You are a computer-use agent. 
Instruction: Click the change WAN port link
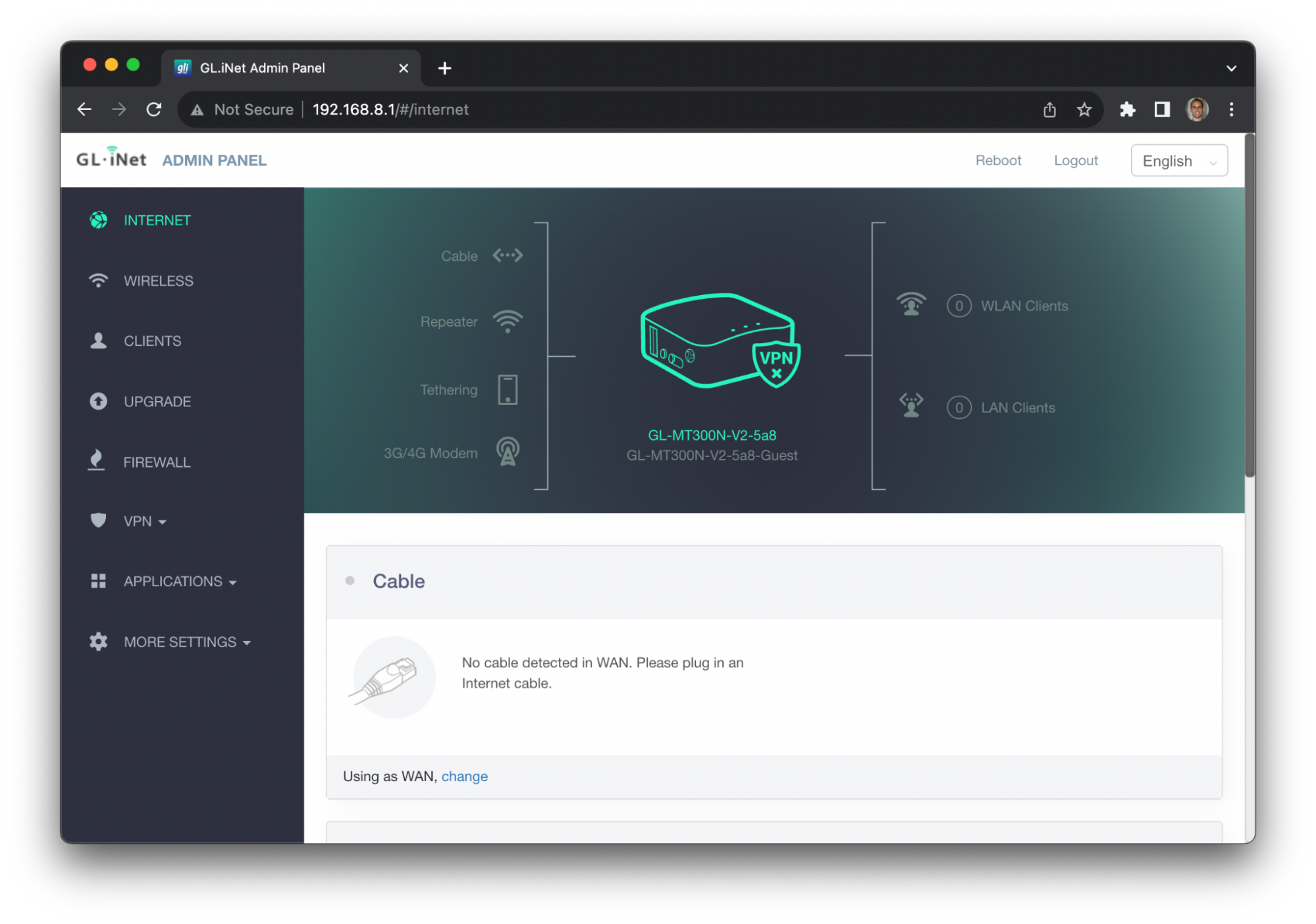(x=464, y=775)
